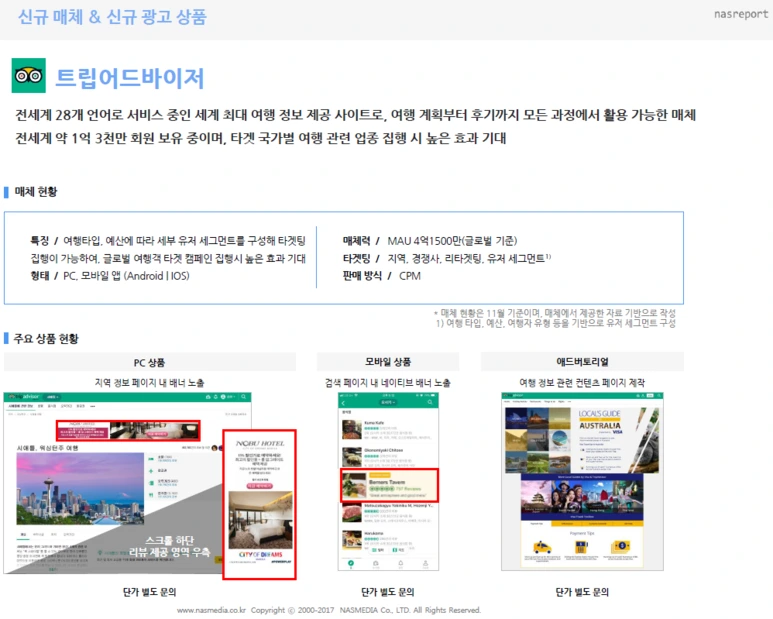This screenshot has height=619, width=773.
Task: Click the '신규 매체 & 신규 광고 상품' page title
Action: [x=112, y=17]
